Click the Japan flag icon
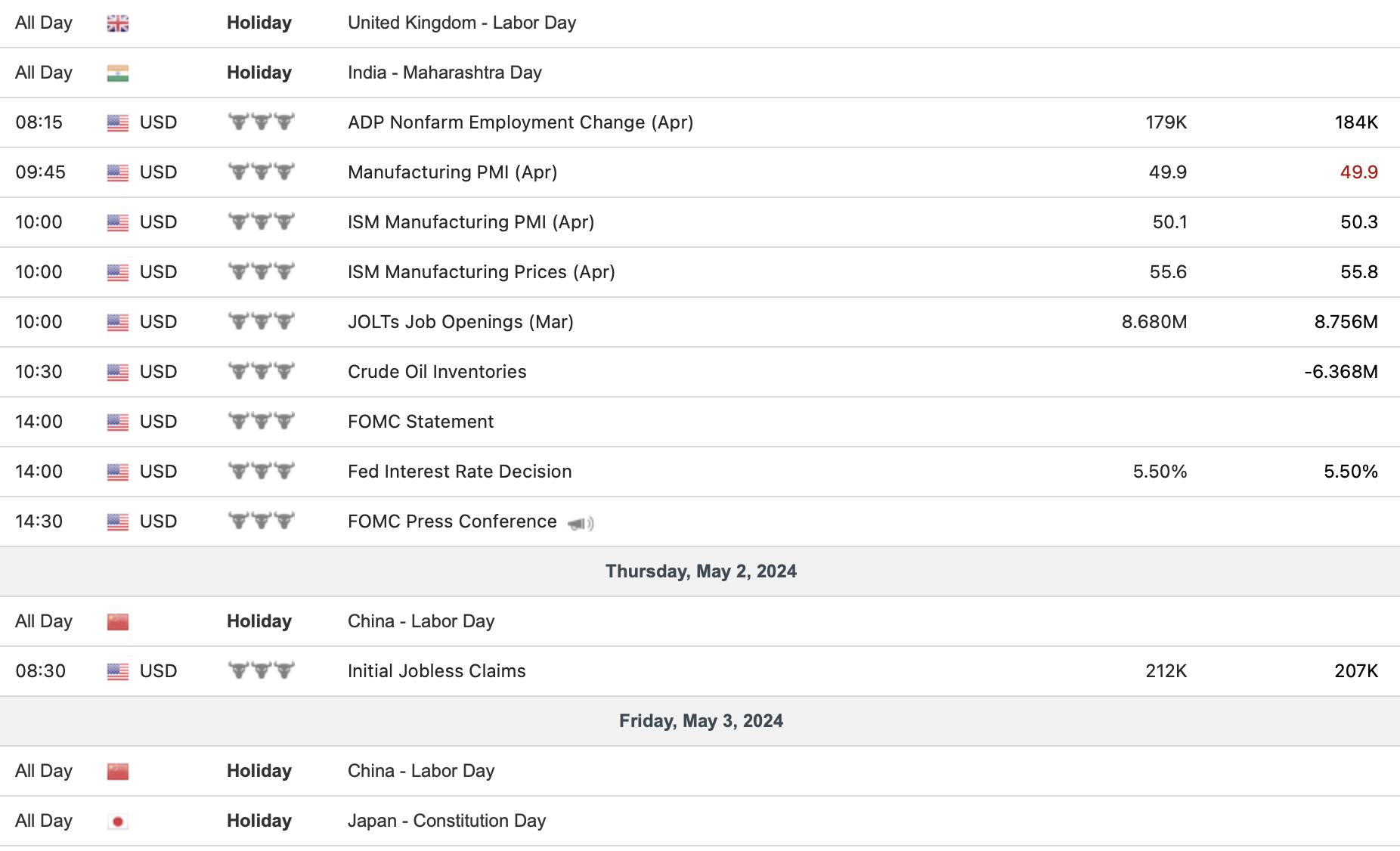 pyautogui.click(x=117, y=822)
